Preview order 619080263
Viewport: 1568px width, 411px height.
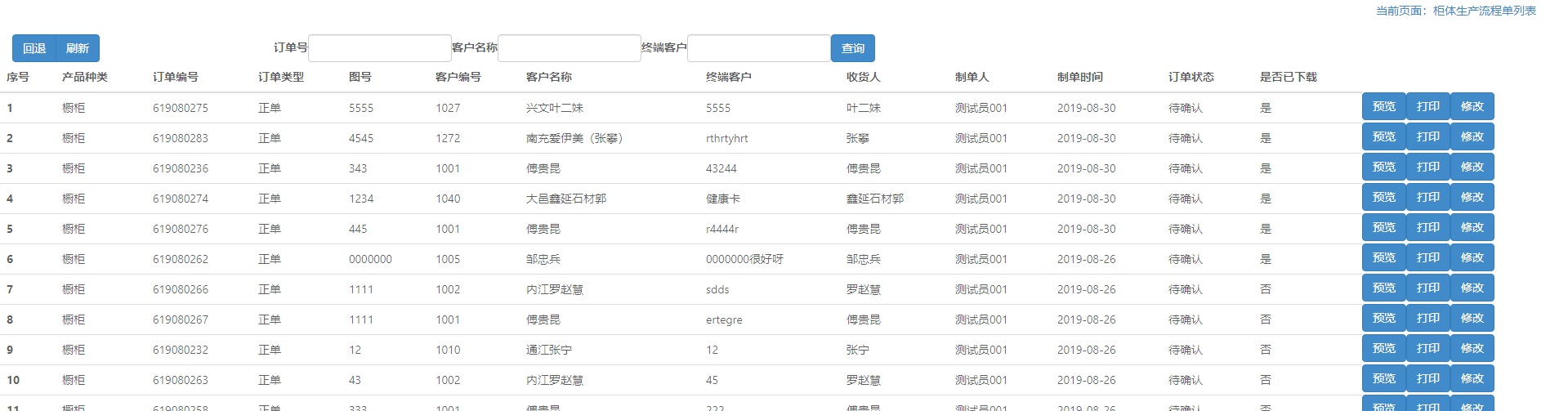click(1384, 378)
